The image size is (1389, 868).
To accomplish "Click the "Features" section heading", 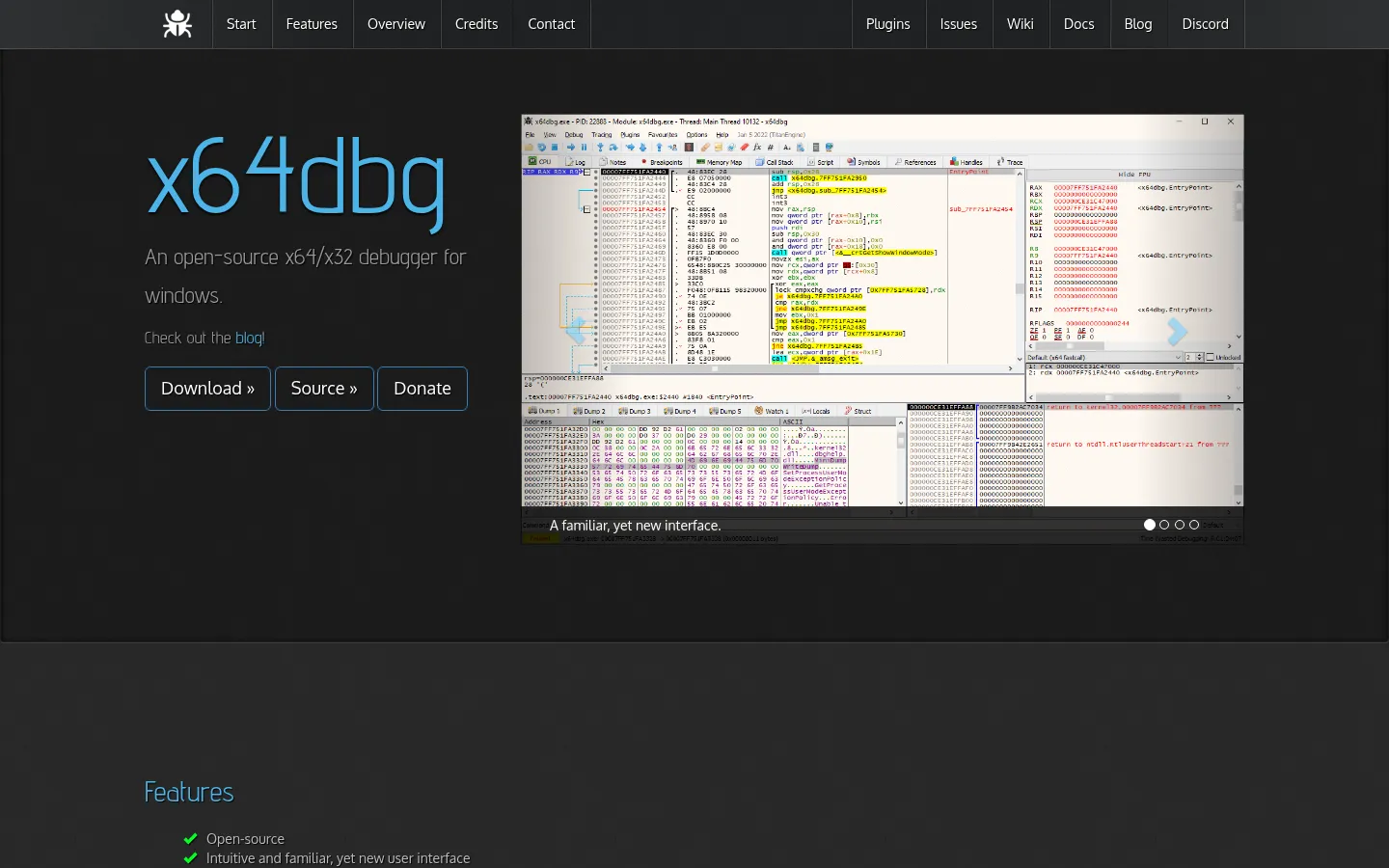I will (x=189, y=793).
